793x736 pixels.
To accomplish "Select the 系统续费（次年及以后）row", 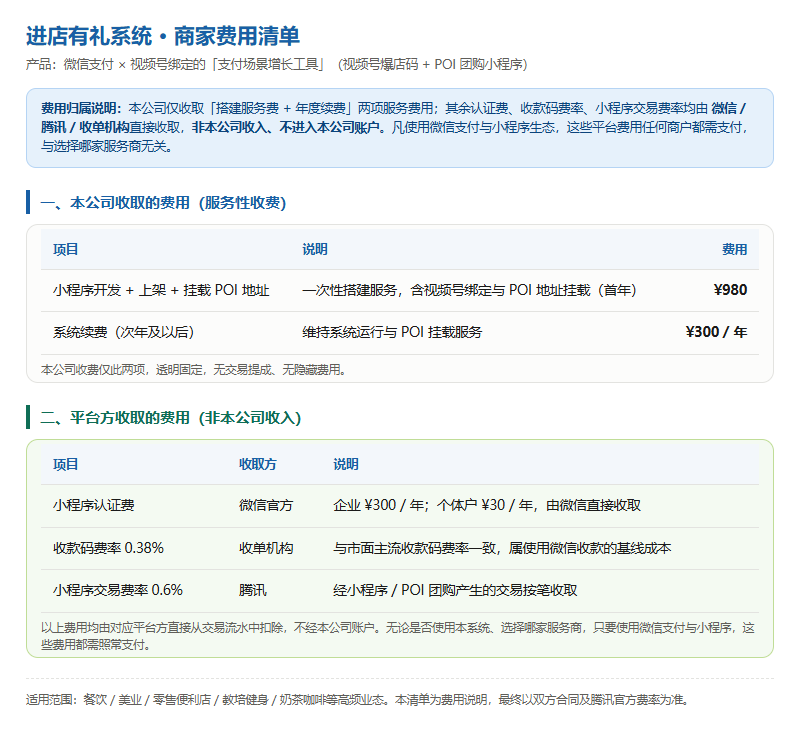I will point(400,332).
